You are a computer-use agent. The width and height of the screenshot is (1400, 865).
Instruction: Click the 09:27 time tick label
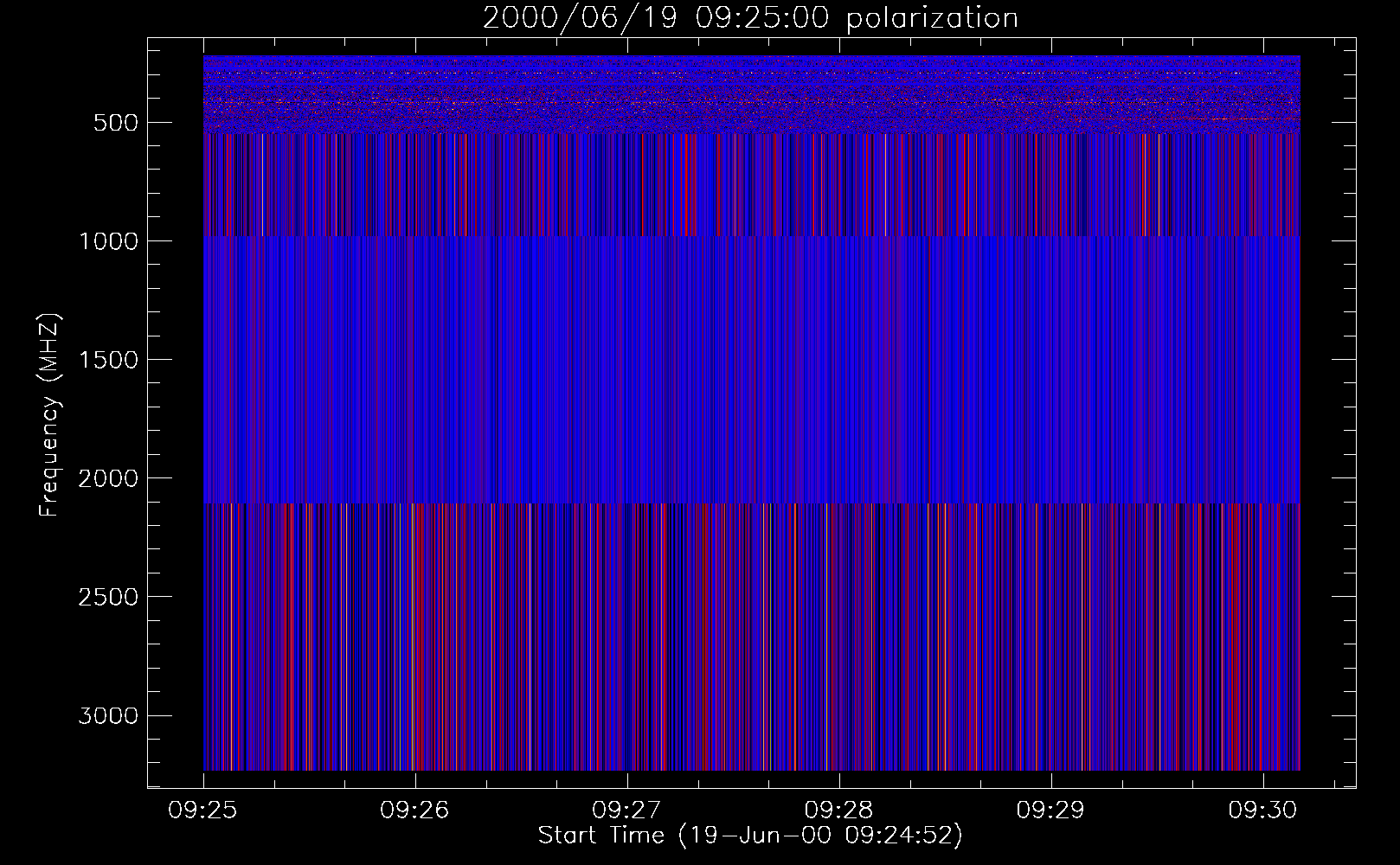(627, 811)
